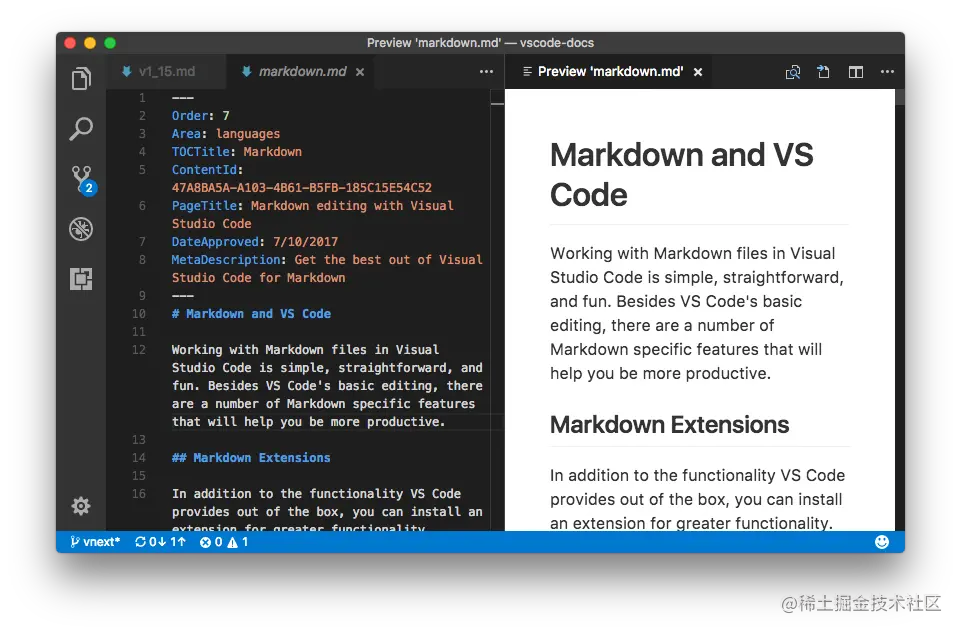Image resolution: width=961 pixels, height=633 pixels.
Task: Close the Preview 'markdown.md' tab
Action: (x=698, y=72)
